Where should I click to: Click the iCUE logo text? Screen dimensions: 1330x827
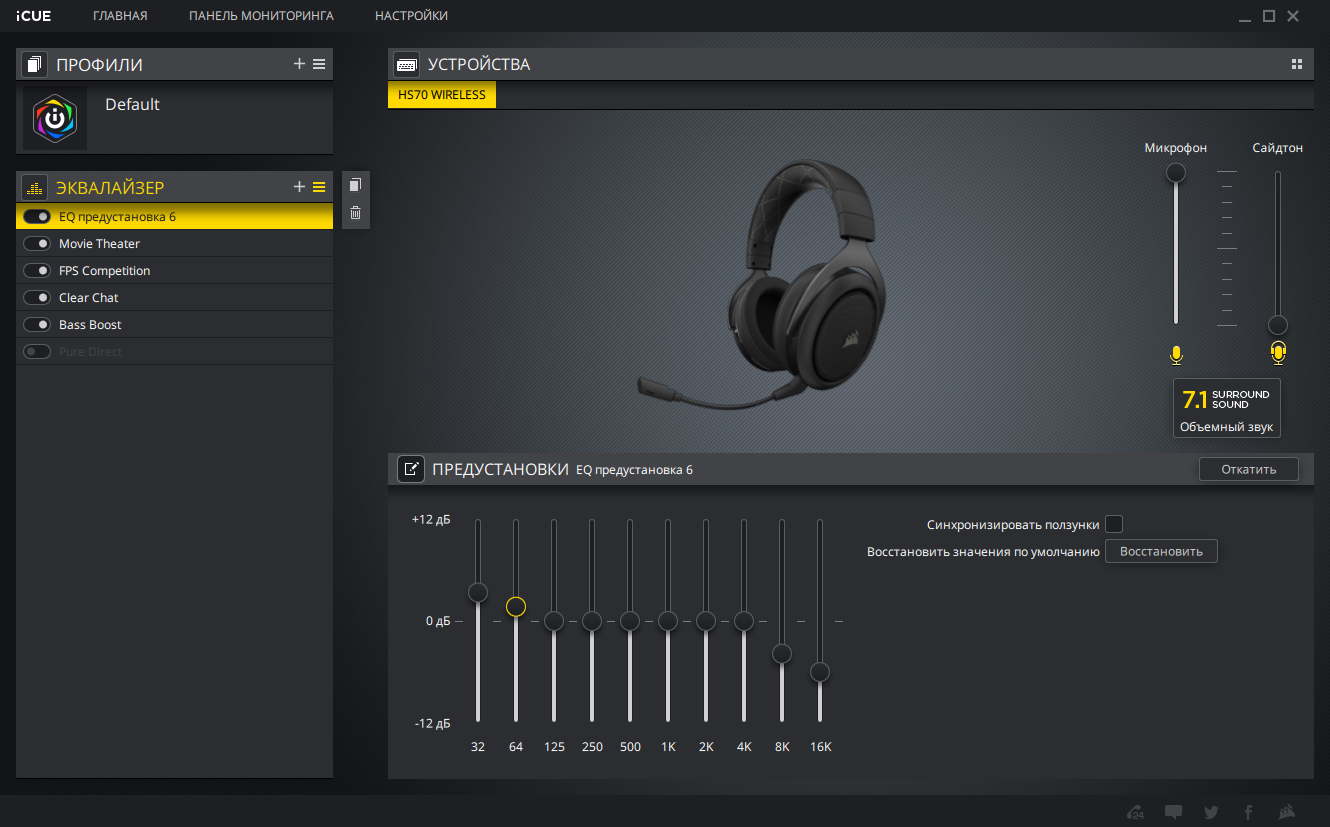[33, 16]
